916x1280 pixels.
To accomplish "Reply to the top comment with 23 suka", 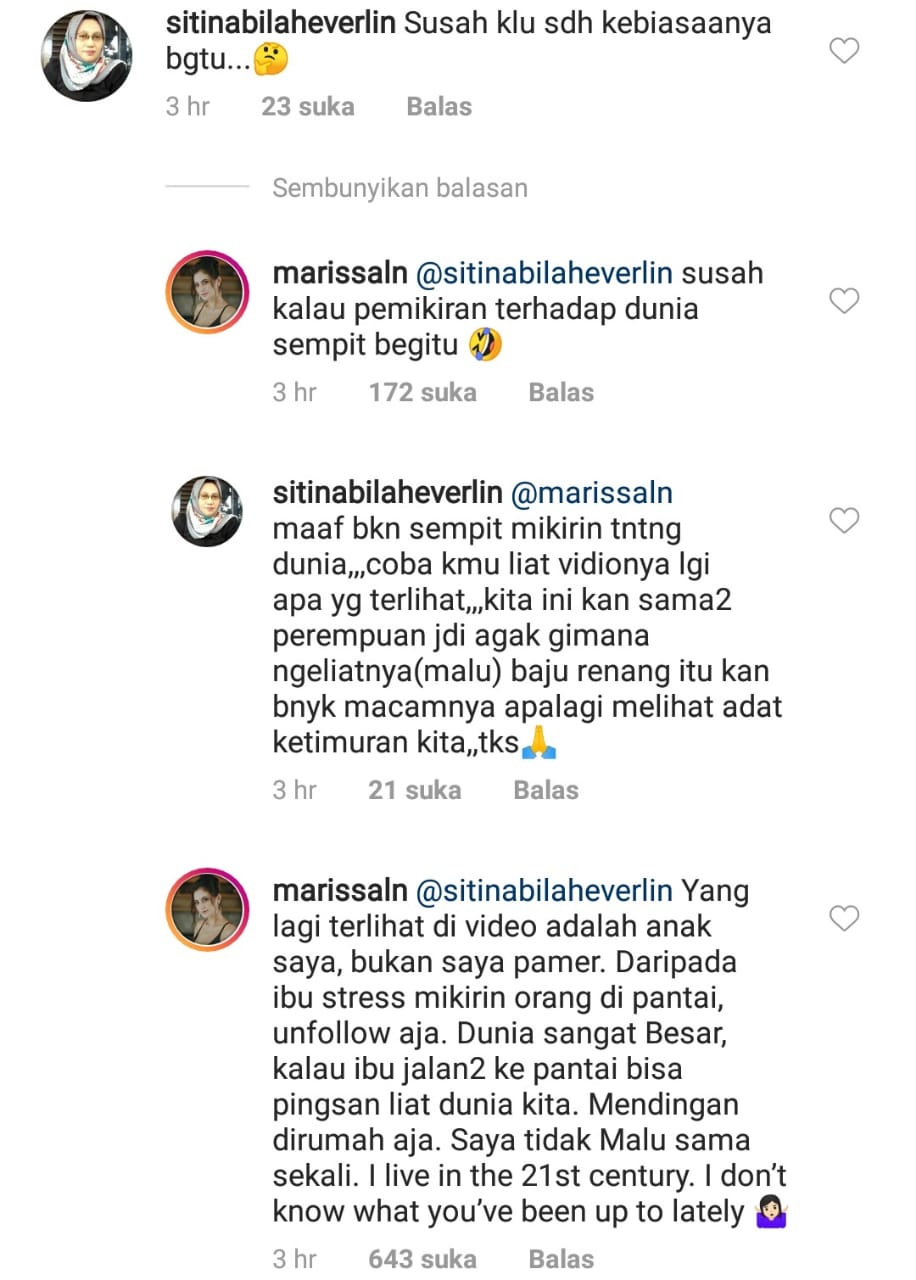I will (439, 106).
